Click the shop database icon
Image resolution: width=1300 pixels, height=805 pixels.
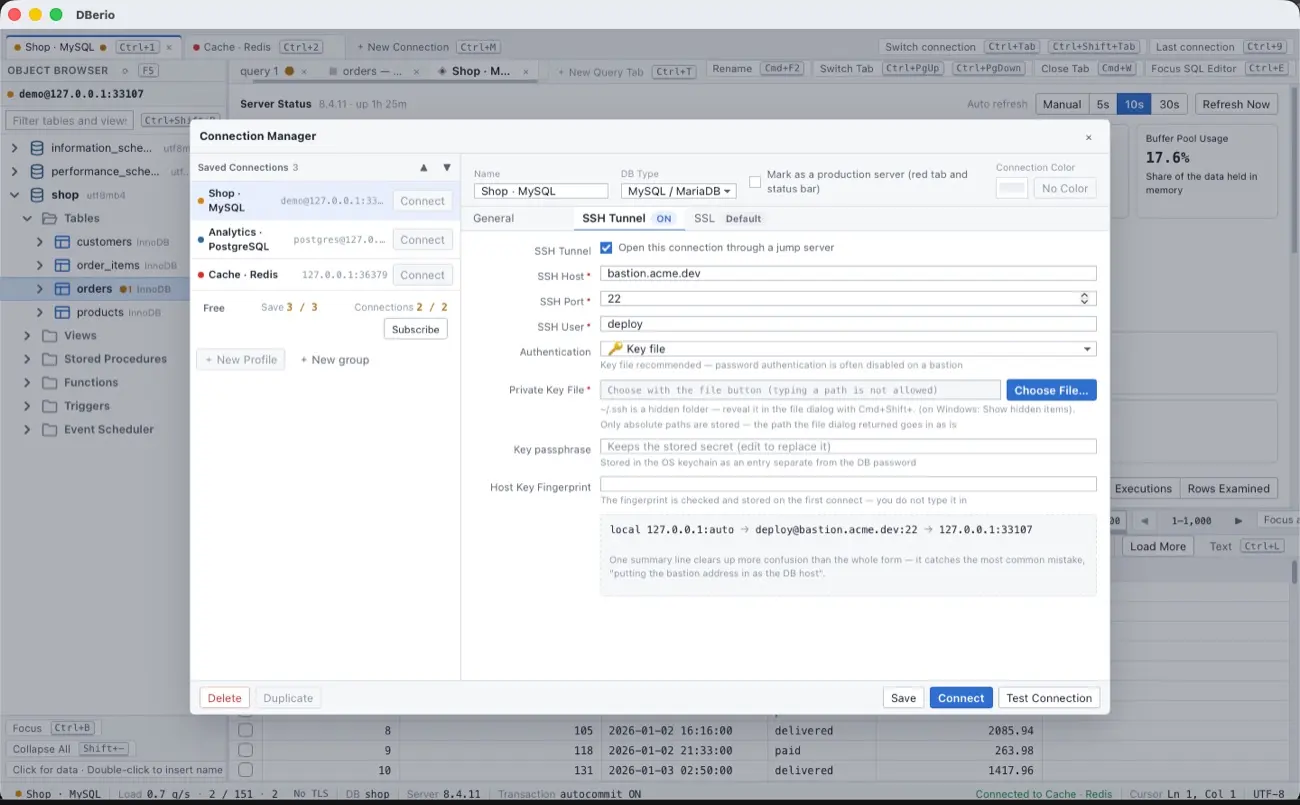(37, 195)
